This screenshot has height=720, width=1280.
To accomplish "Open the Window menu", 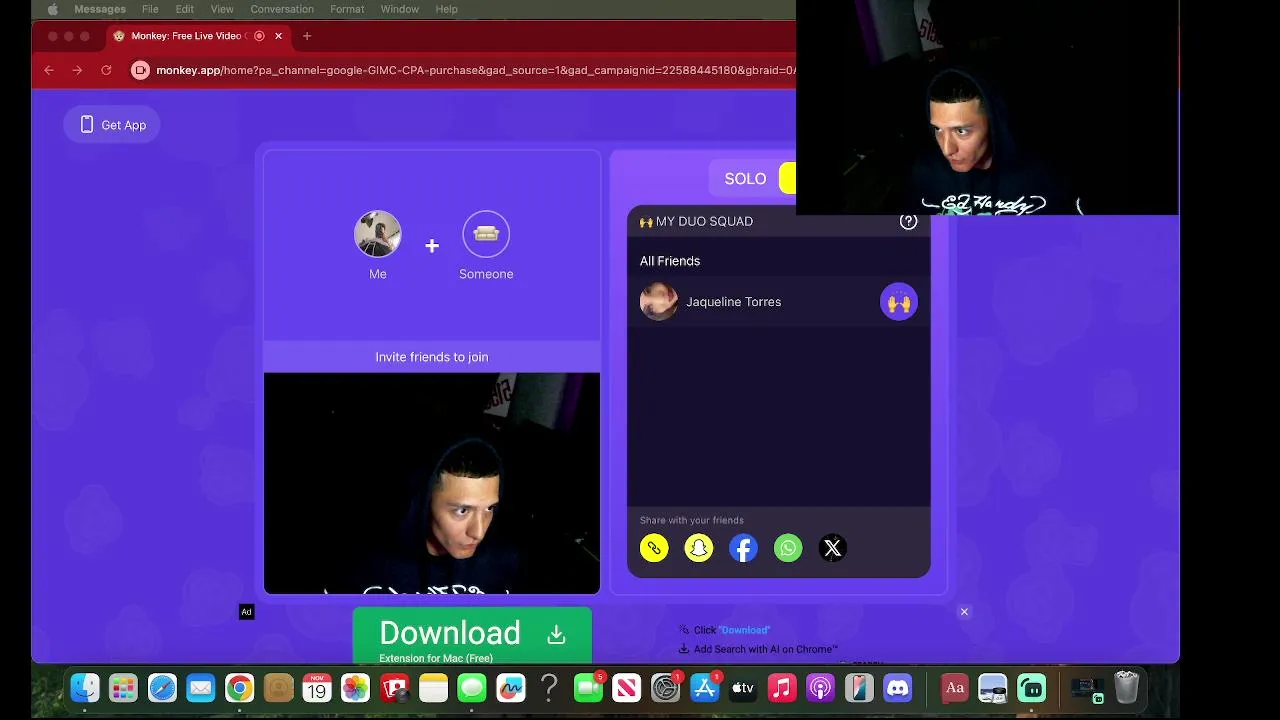I will 400,9.
